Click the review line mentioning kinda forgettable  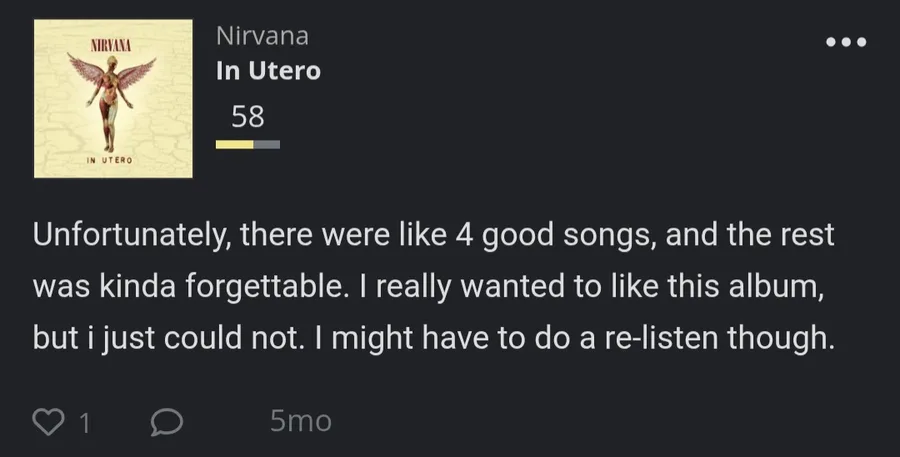(428, 286)
